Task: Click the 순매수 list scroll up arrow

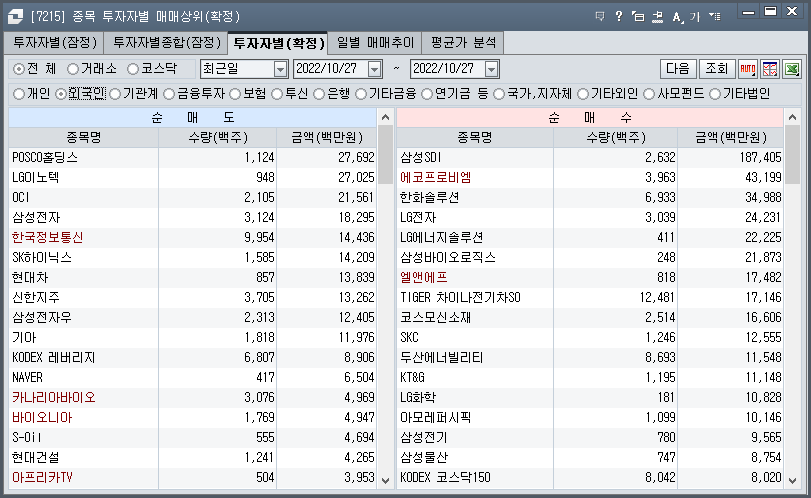Action: [792, 117]
